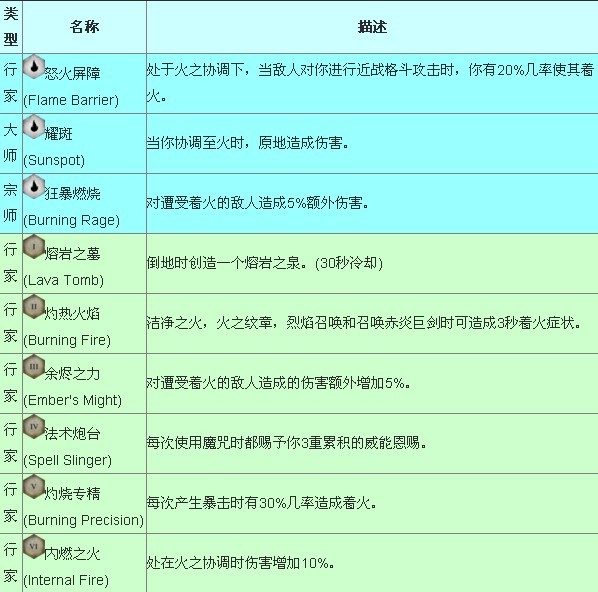This screenshot has height=592, width=598.
Task: Click the (Lava Tomb) name text
Action: click(x=63, y=280)
